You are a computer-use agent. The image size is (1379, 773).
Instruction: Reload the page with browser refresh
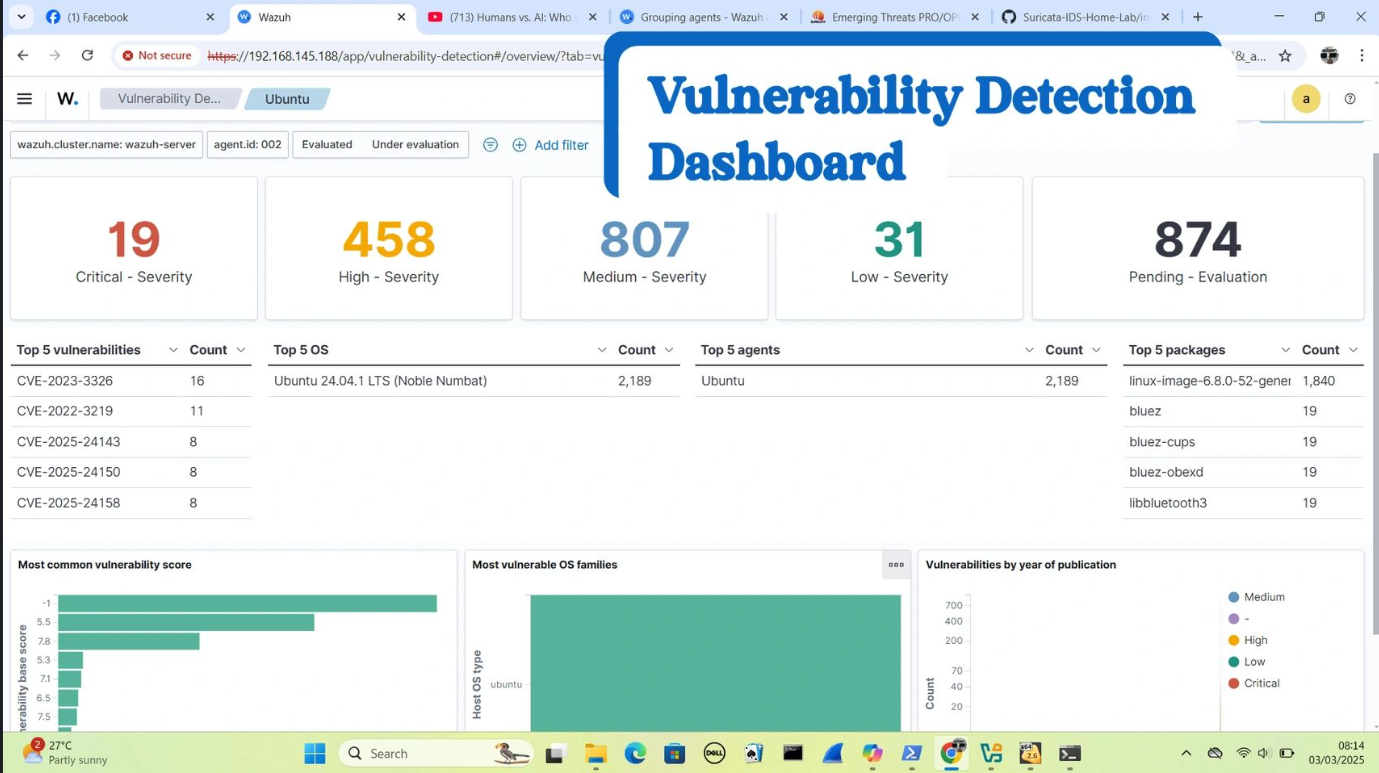87,56
